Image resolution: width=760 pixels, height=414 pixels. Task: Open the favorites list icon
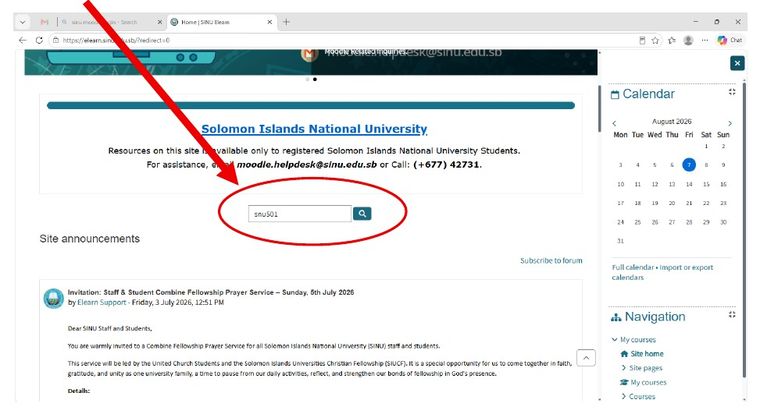pos(672,40)
